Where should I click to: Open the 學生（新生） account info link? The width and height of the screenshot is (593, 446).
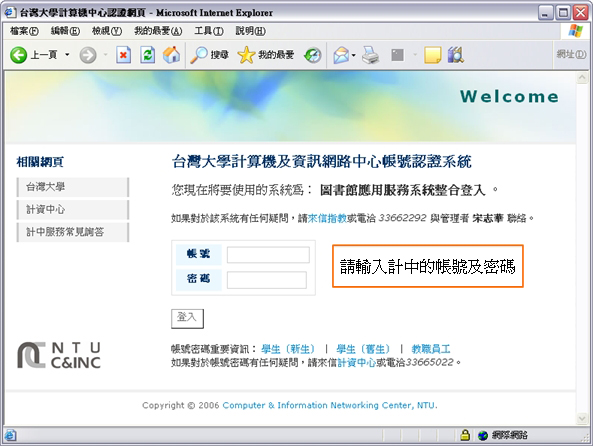point(289,349)
